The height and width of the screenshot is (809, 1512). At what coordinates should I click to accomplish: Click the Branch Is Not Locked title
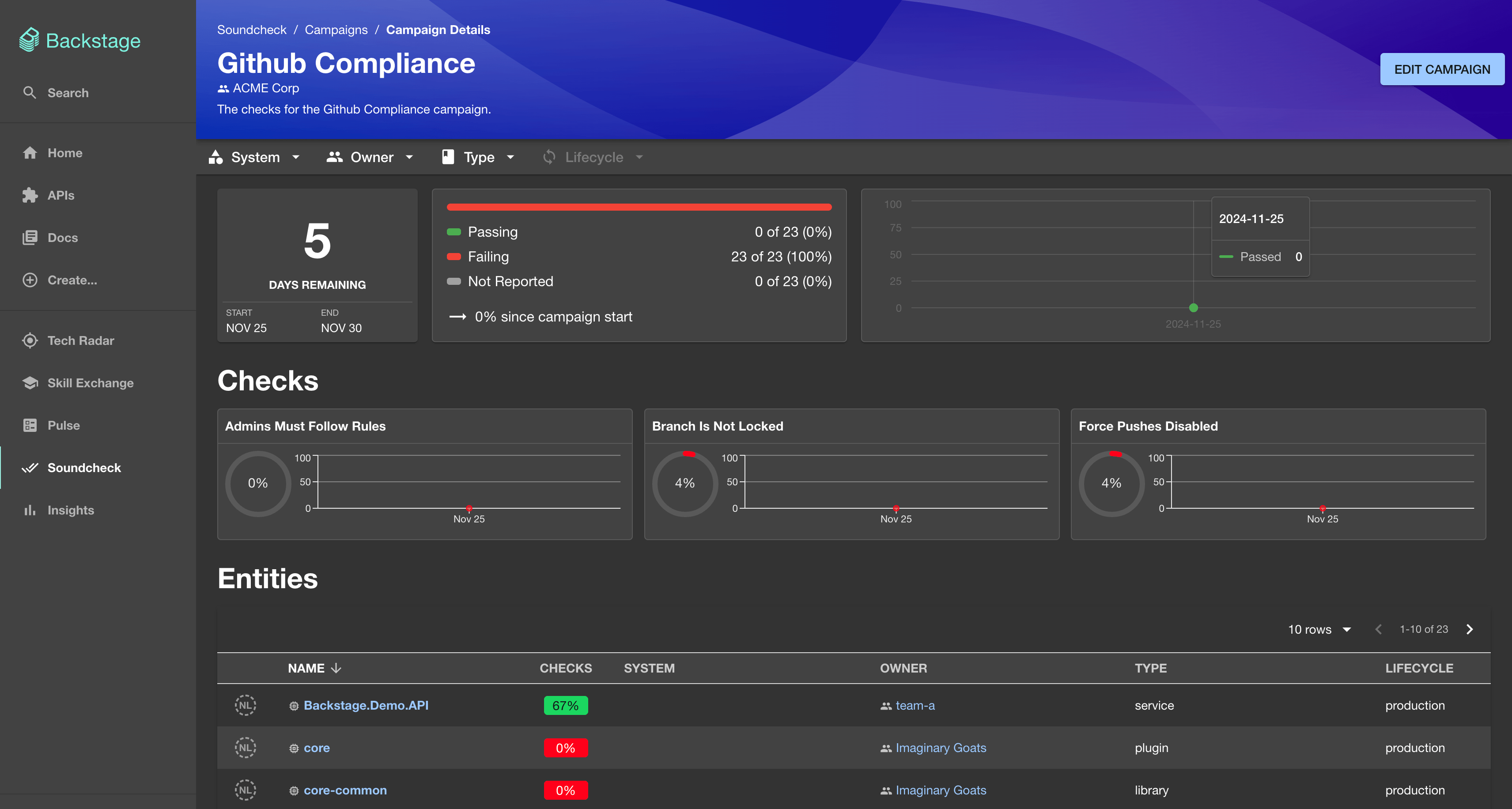[717, 426]
